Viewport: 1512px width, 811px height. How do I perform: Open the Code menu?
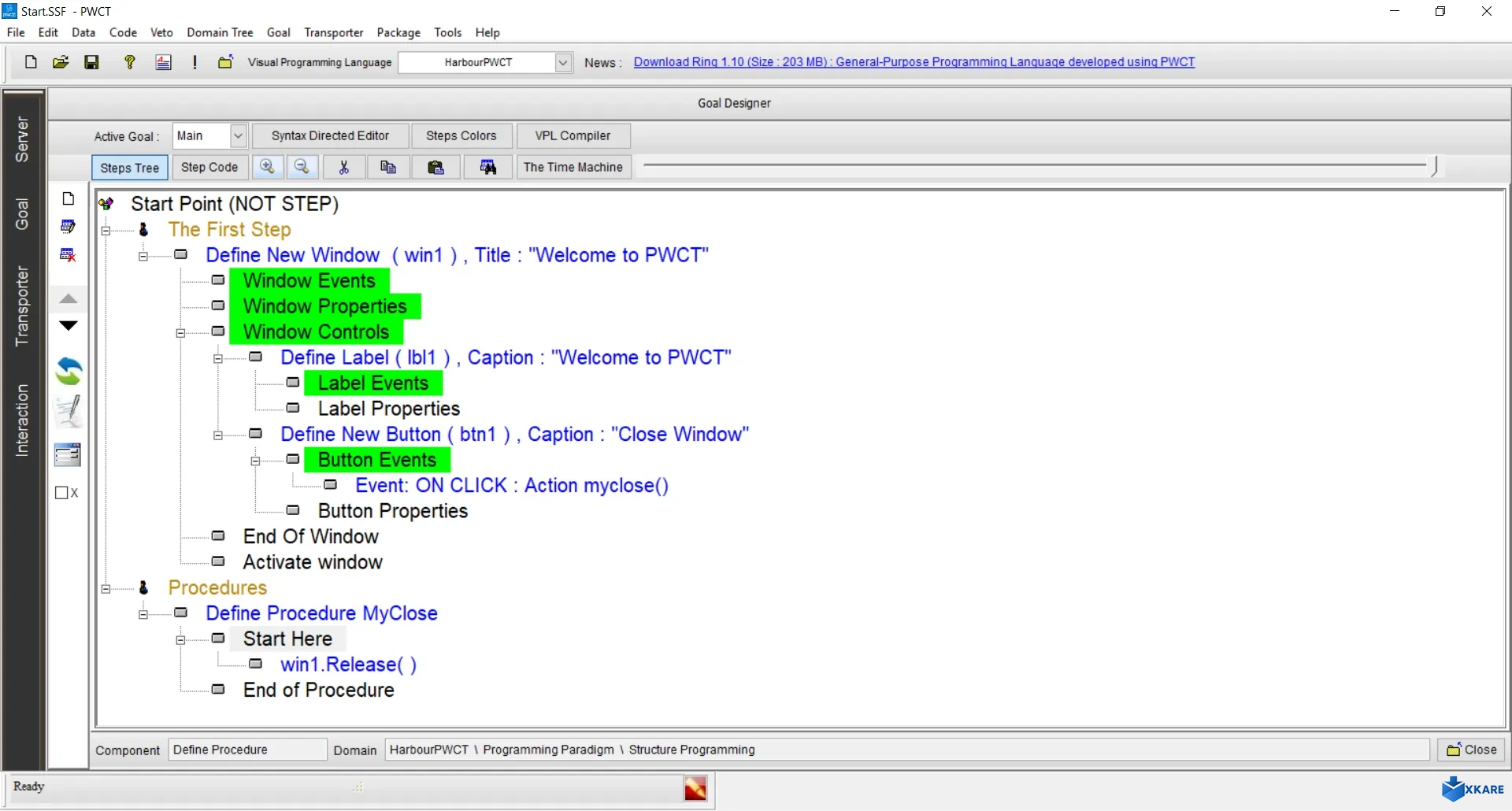123,32
